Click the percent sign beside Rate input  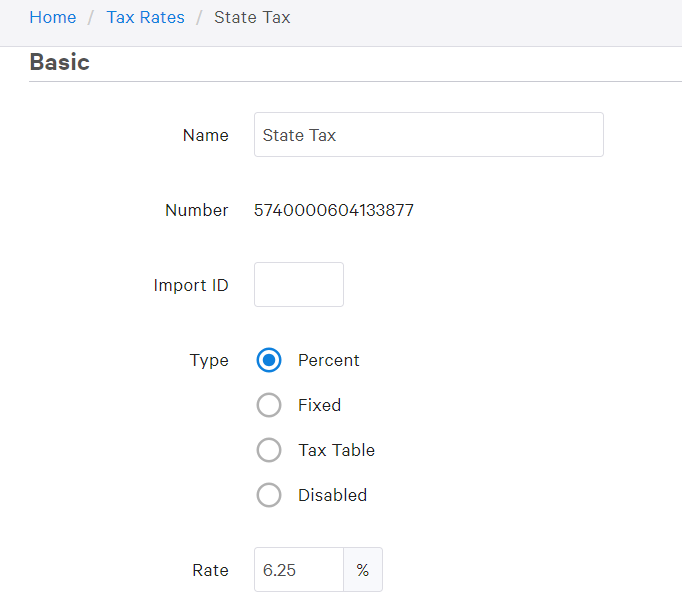click(x=362, y=570)
